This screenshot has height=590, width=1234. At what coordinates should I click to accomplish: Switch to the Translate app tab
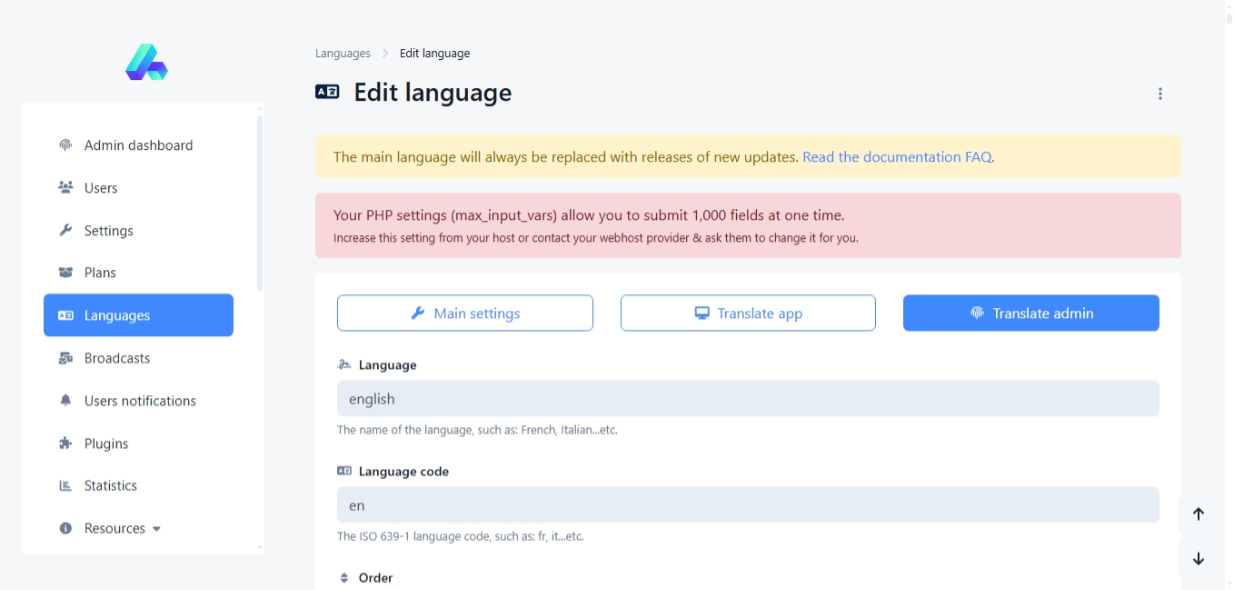tap(748, 313)
